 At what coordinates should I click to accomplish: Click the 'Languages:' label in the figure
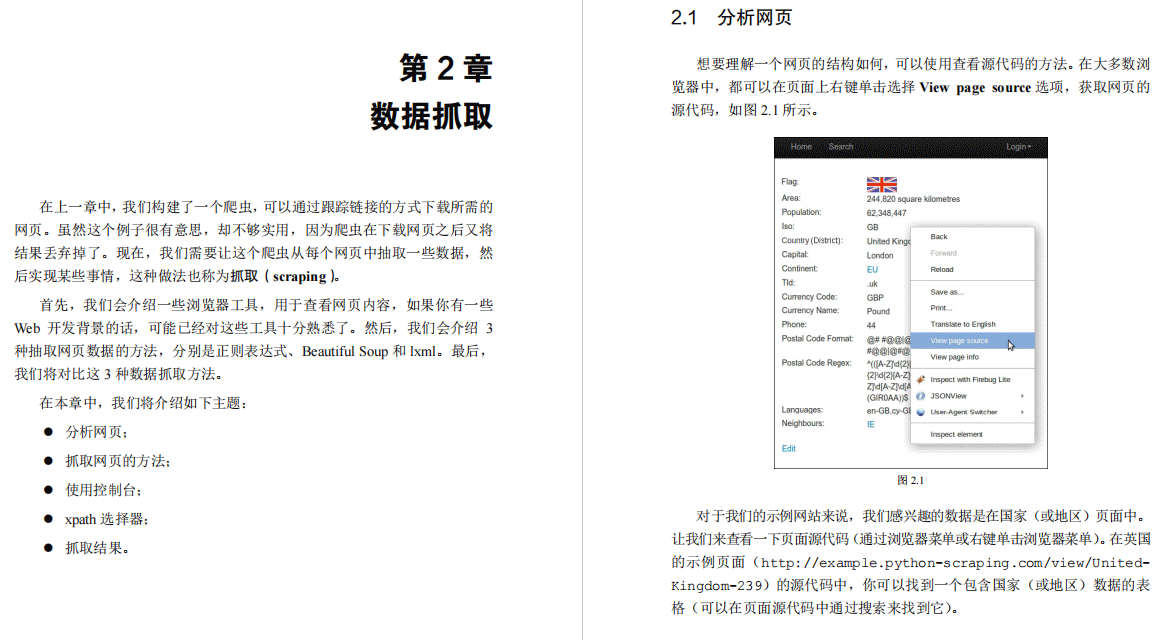point(802,410)
